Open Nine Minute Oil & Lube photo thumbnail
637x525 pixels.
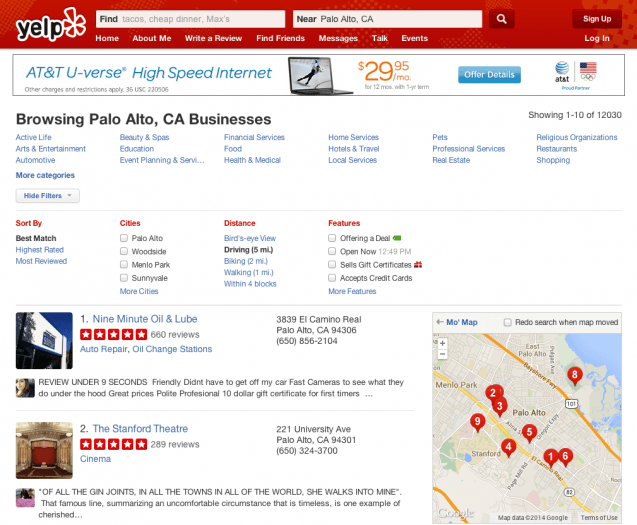tap(44, 341)
